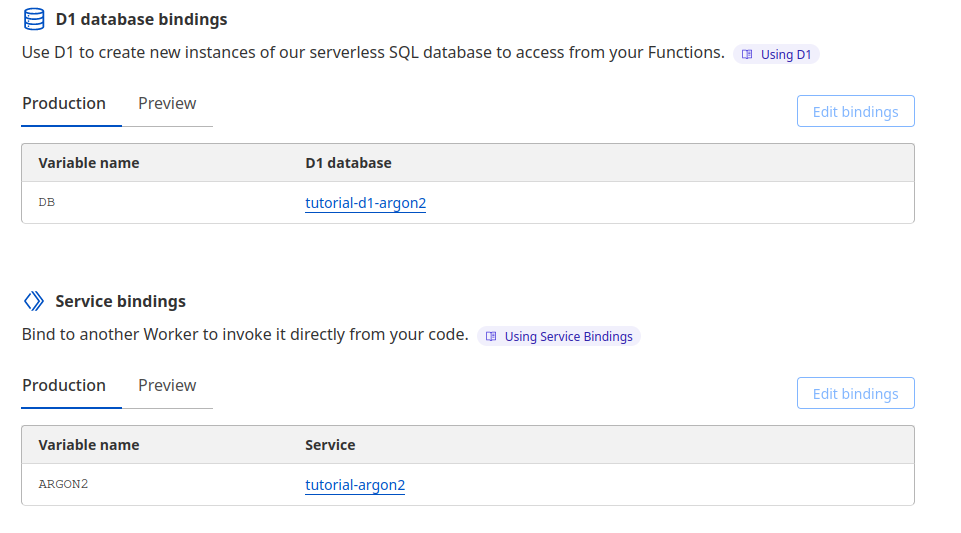Open the tutorial-argon2 service link
Screen dimensions: 961x533
point(355,485)
